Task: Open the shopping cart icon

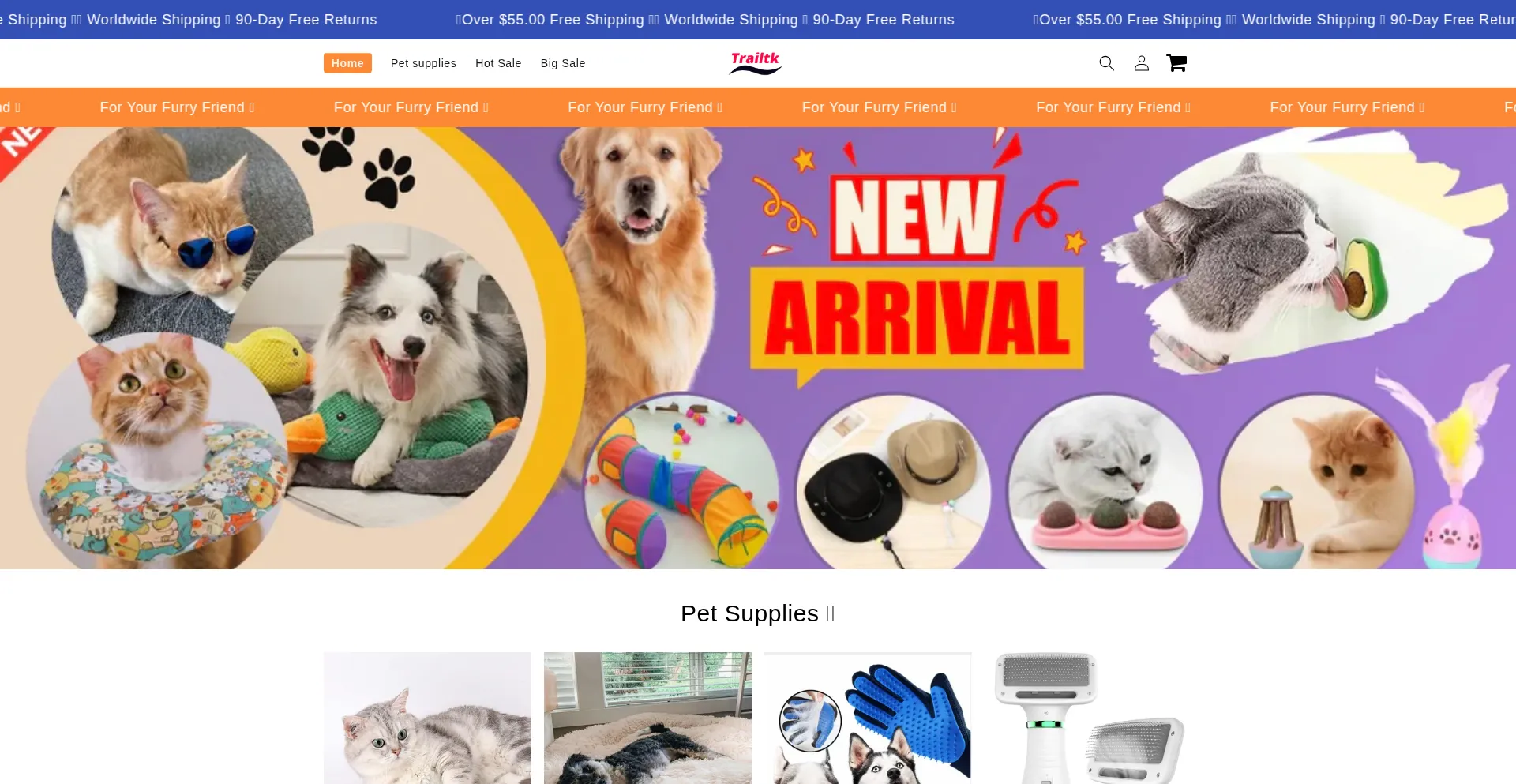Action: coord(1176,63)
